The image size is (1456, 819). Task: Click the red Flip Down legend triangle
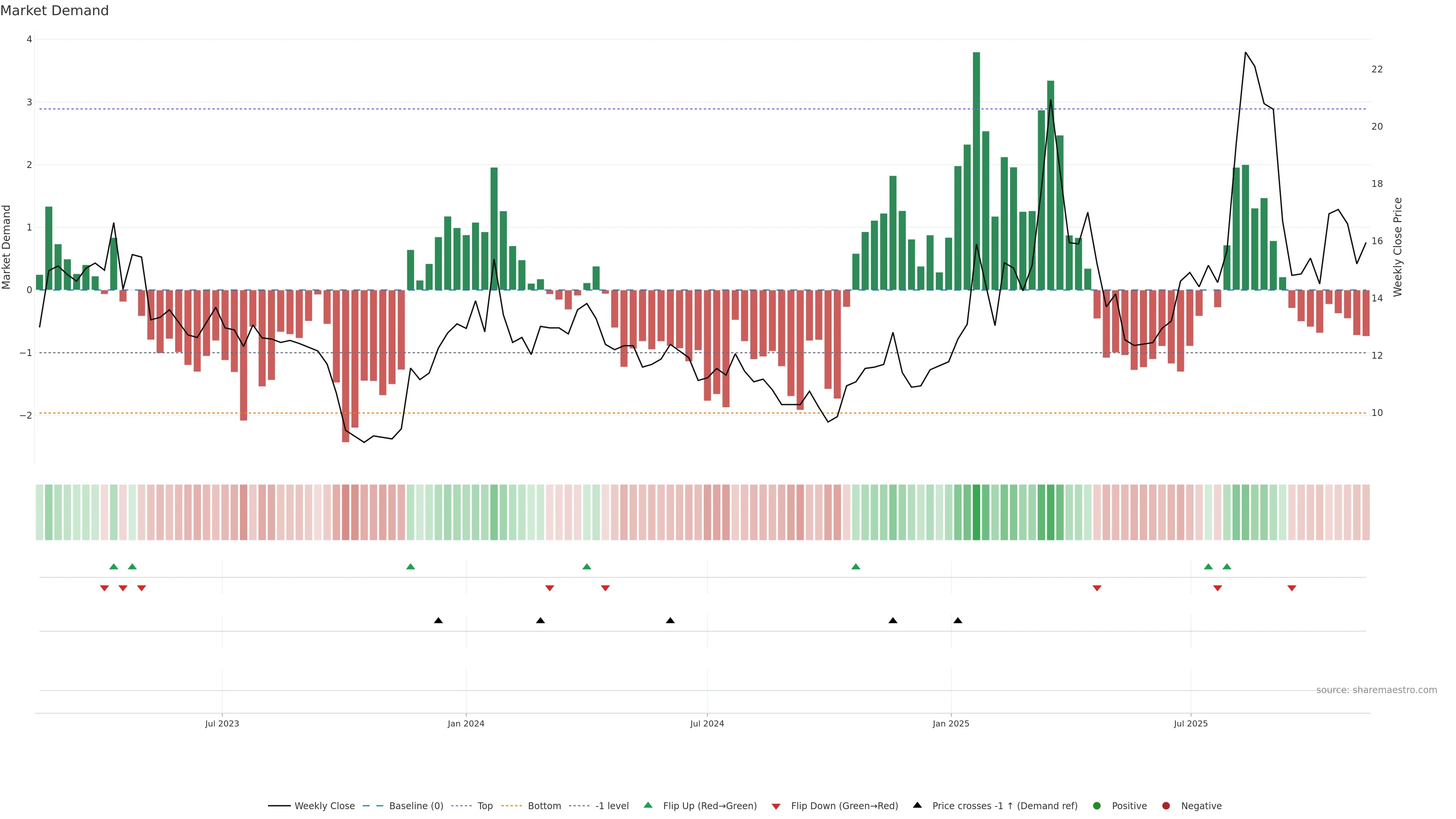click(x=776, y=806)
